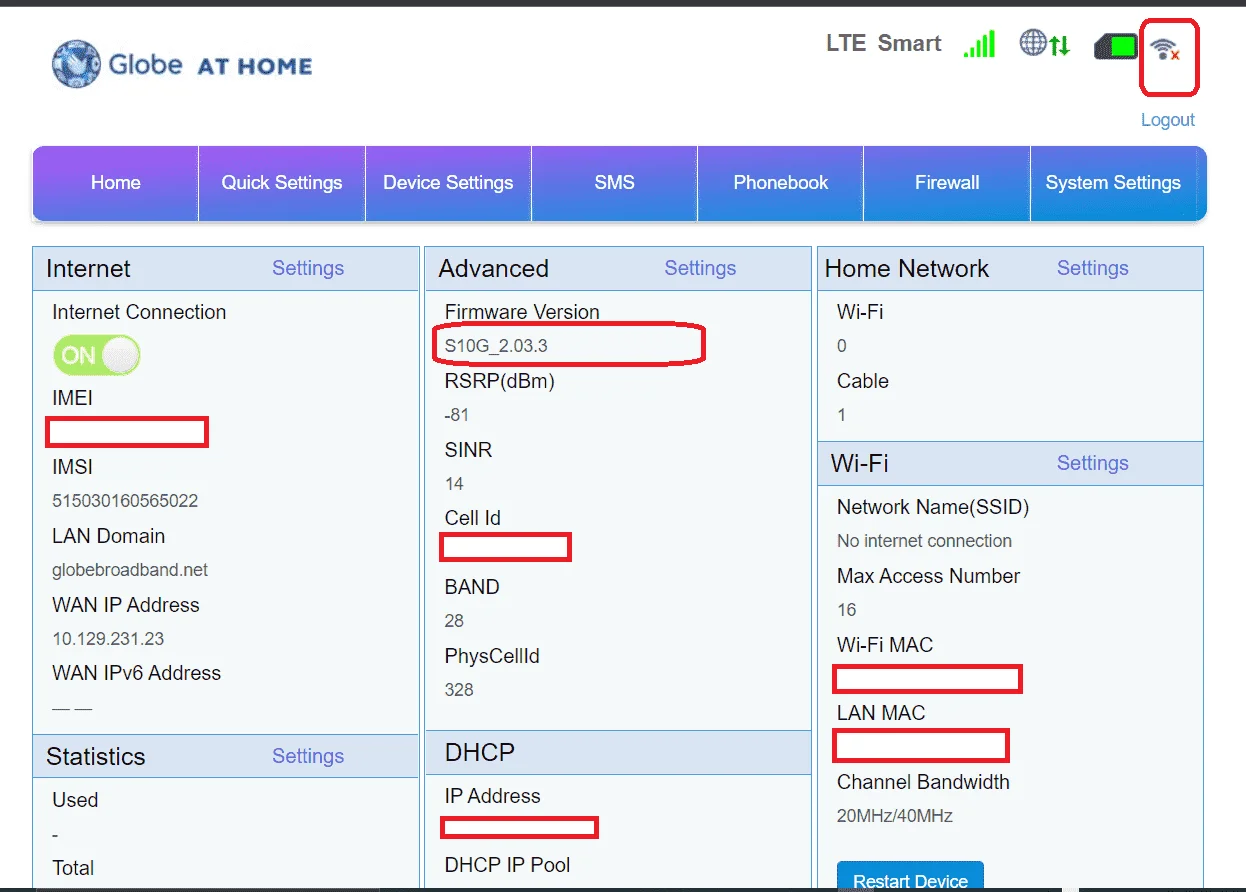Click the globe data transfer status icon
The height and width of the screenshot is (892, 1246).
point(1044,44)
